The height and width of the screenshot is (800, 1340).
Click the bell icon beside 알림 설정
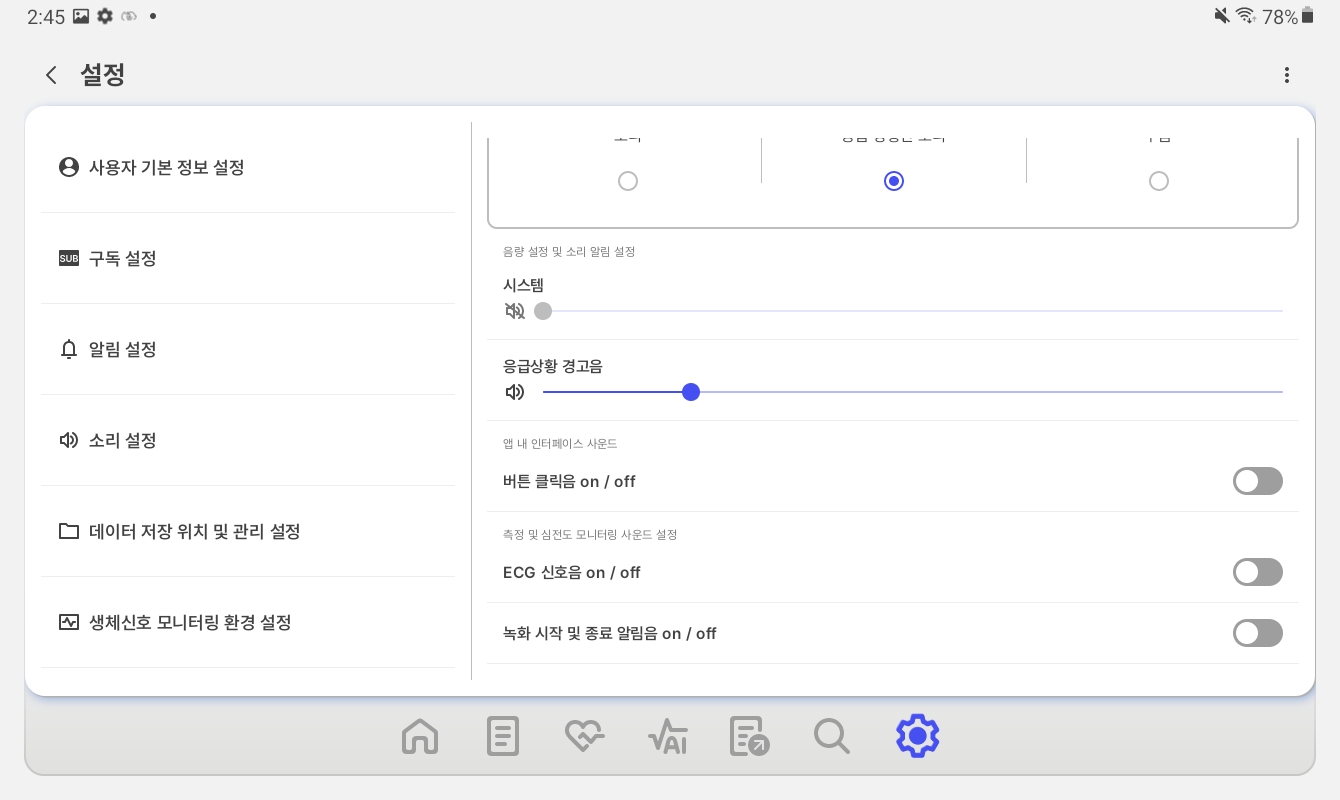pos(69,349)
